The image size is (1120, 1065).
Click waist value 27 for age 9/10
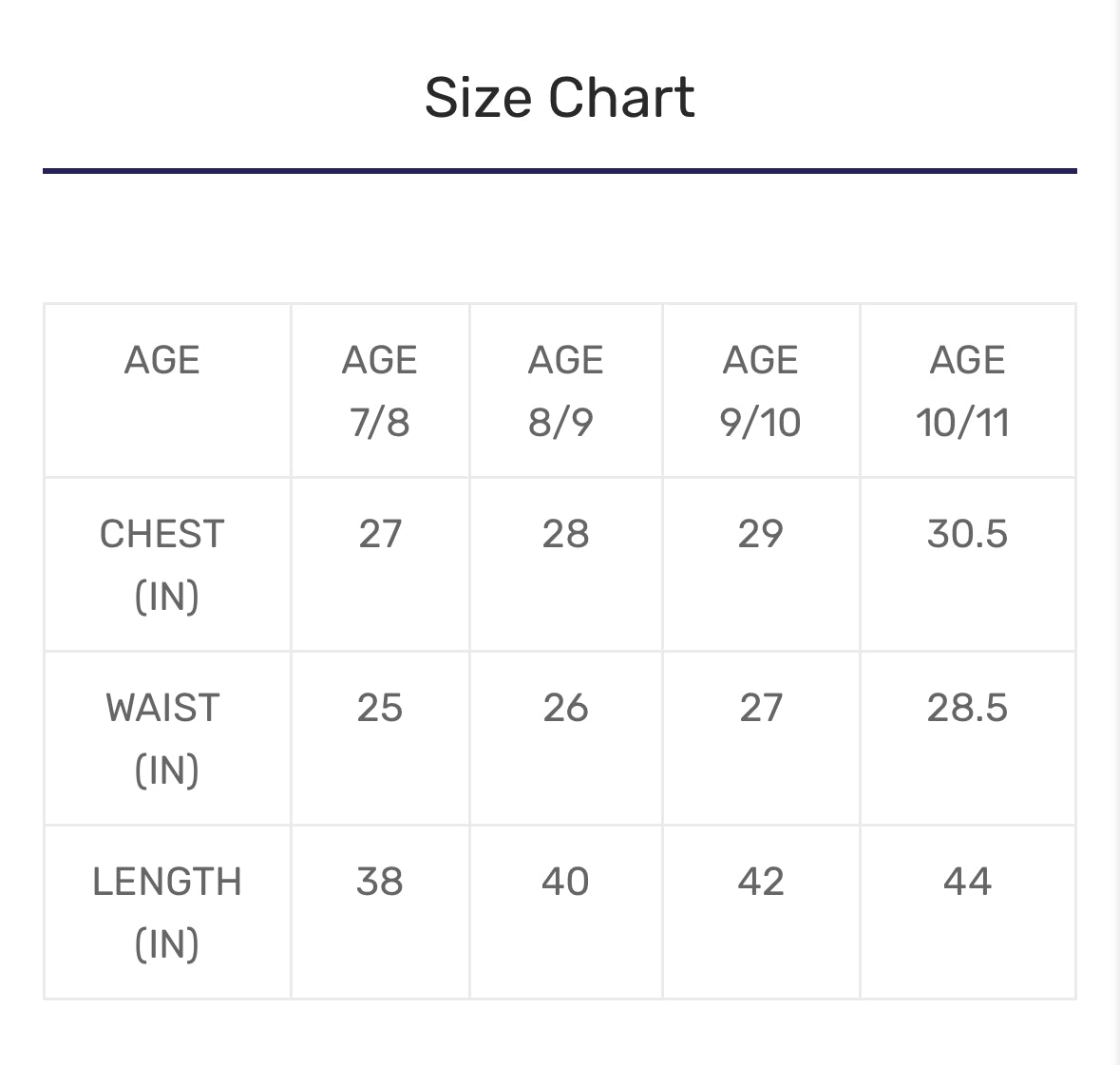coord(761,708)
